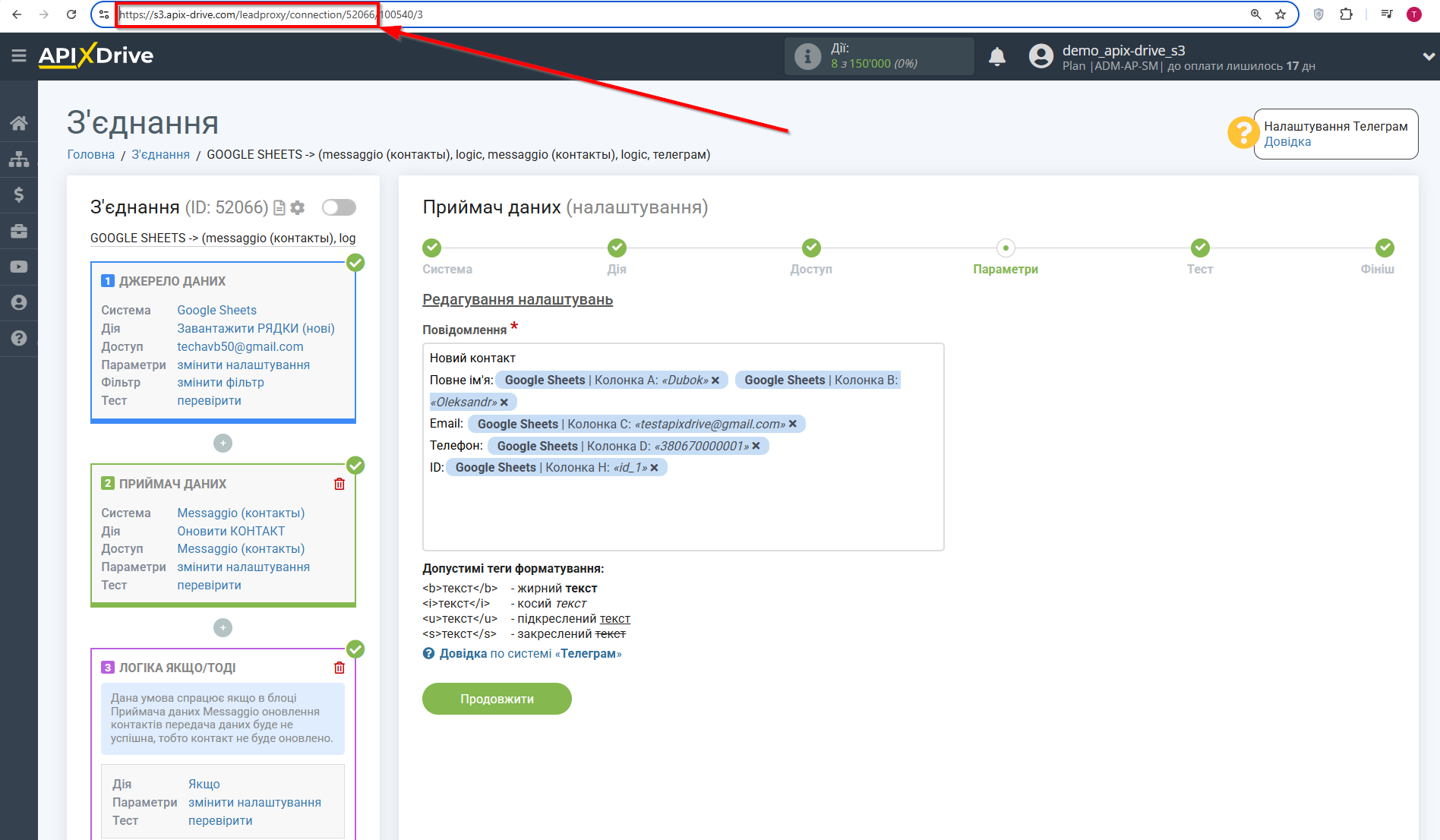Click the YouTube video icon in sidebar
The image size is (1440, 840).
point(19,267)
